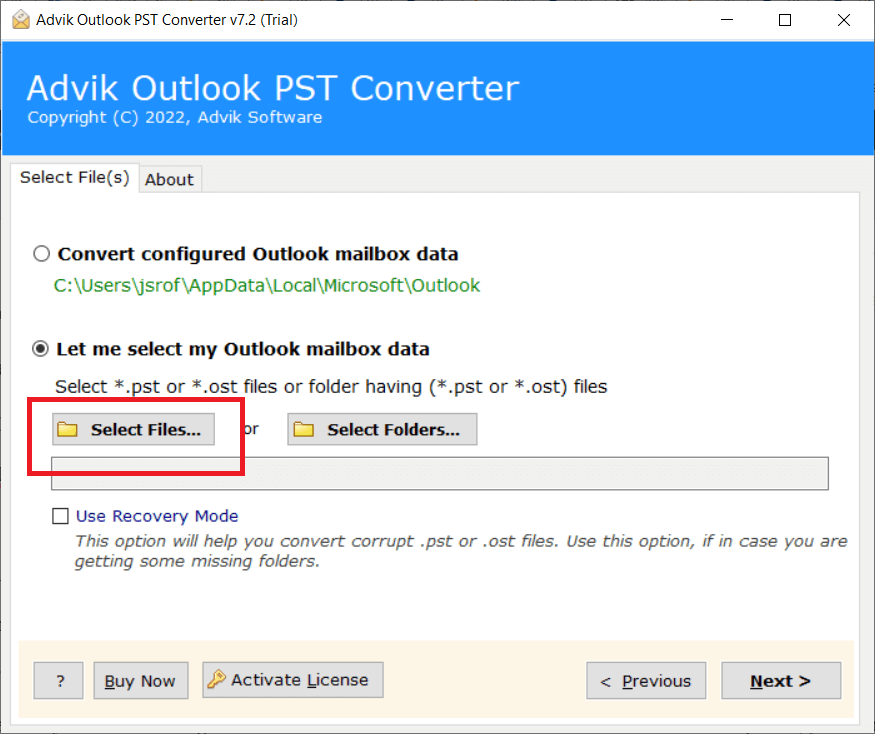Click the key icon for Activate License
This screenshot has height=734, width=875.
[216, 680]
